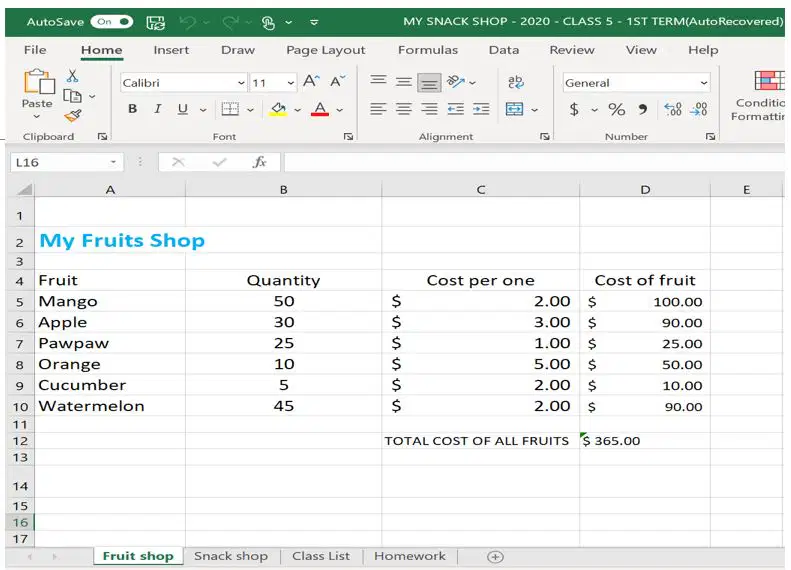This screenshot has height=570, width=791.
Task: Click the Percent Style icon
Action: (616, 109)
